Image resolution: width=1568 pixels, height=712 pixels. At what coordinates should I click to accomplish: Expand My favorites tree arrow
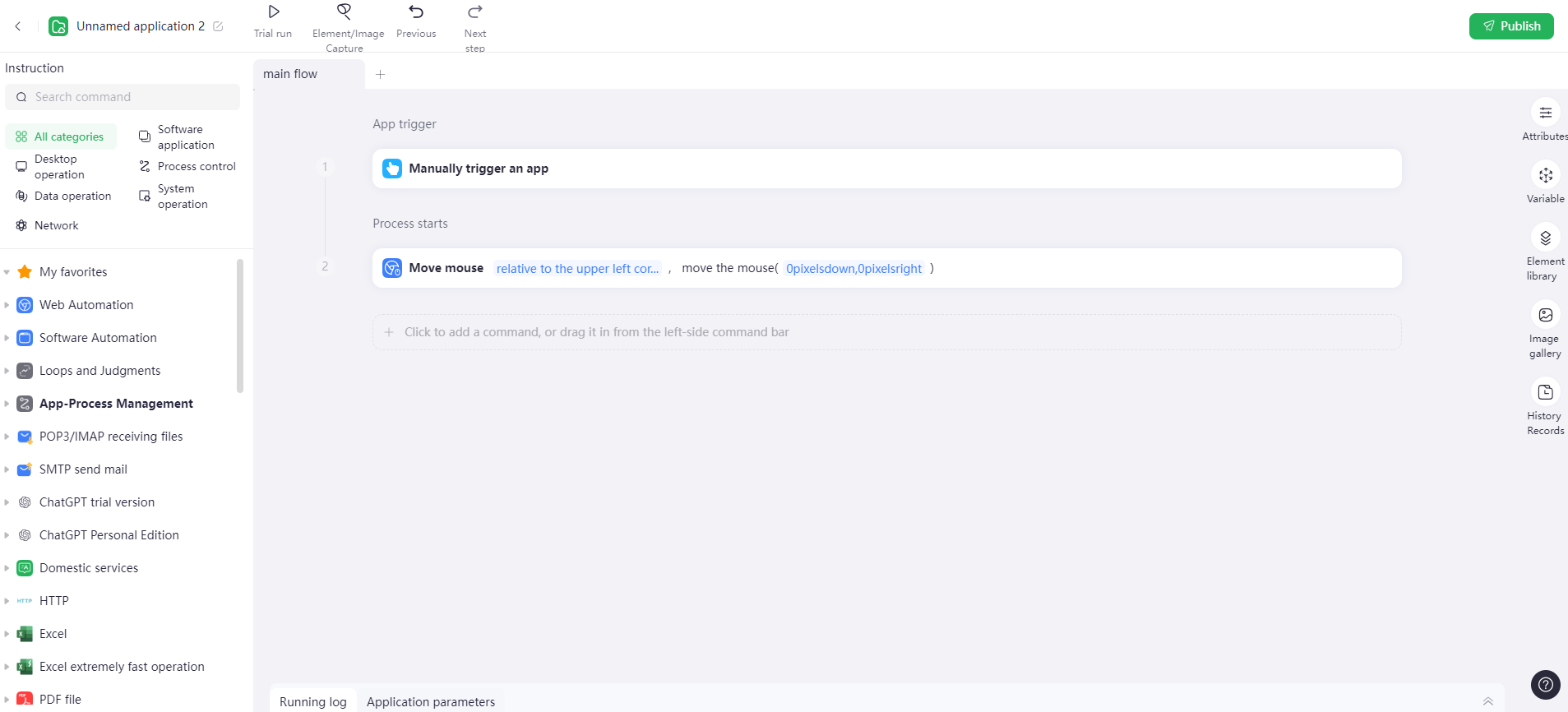7,272
